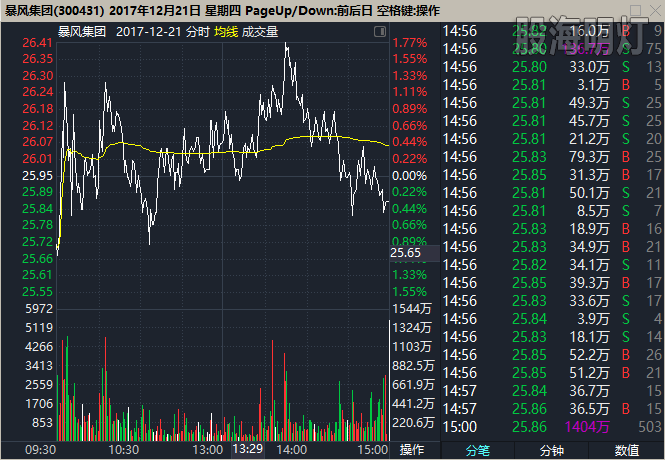This screenshot has height=460, width=665.
Task: Select the closing tick row with 1404万
Action: tap(552, 427)
